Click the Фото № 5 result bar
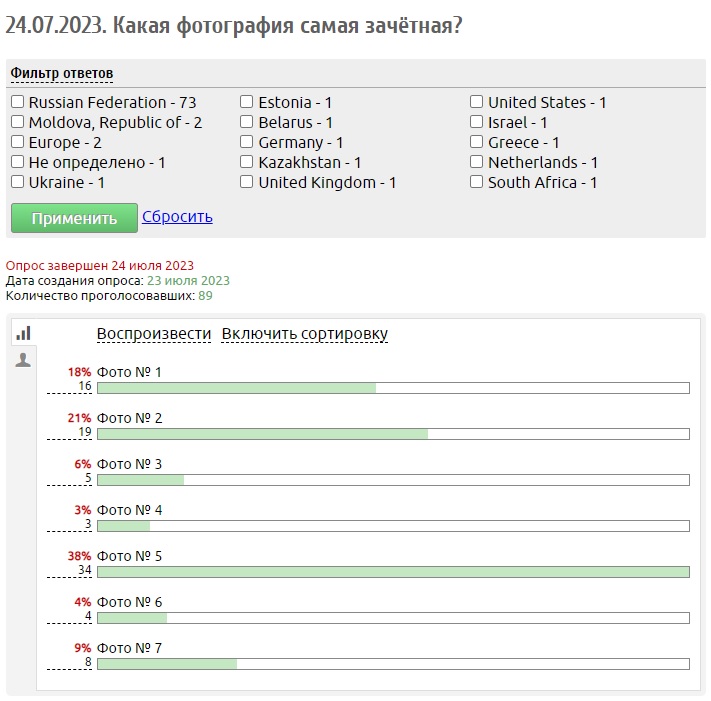The image size is (711, 701). click(x=392, y=572)
